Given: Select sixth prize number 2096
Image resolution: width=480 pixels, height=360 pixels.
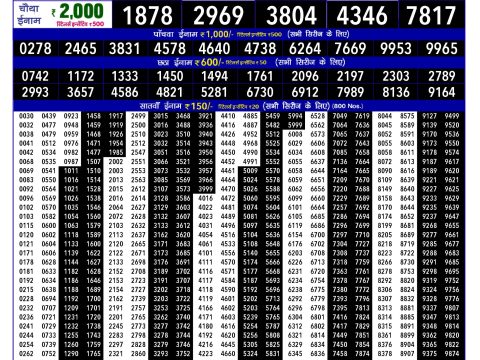Looking at the screenshot, I should [x=305, y=76].
